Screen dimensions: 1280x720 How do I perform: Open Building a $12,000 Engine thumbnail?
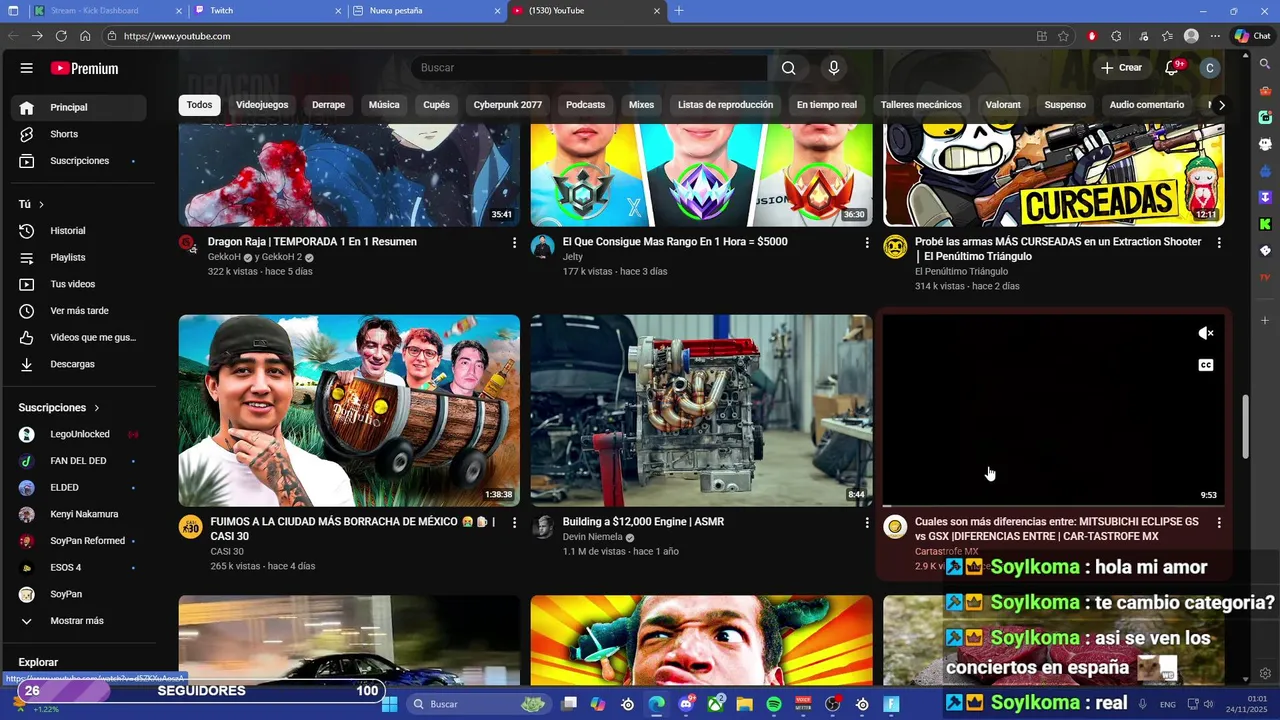(701, 410)
